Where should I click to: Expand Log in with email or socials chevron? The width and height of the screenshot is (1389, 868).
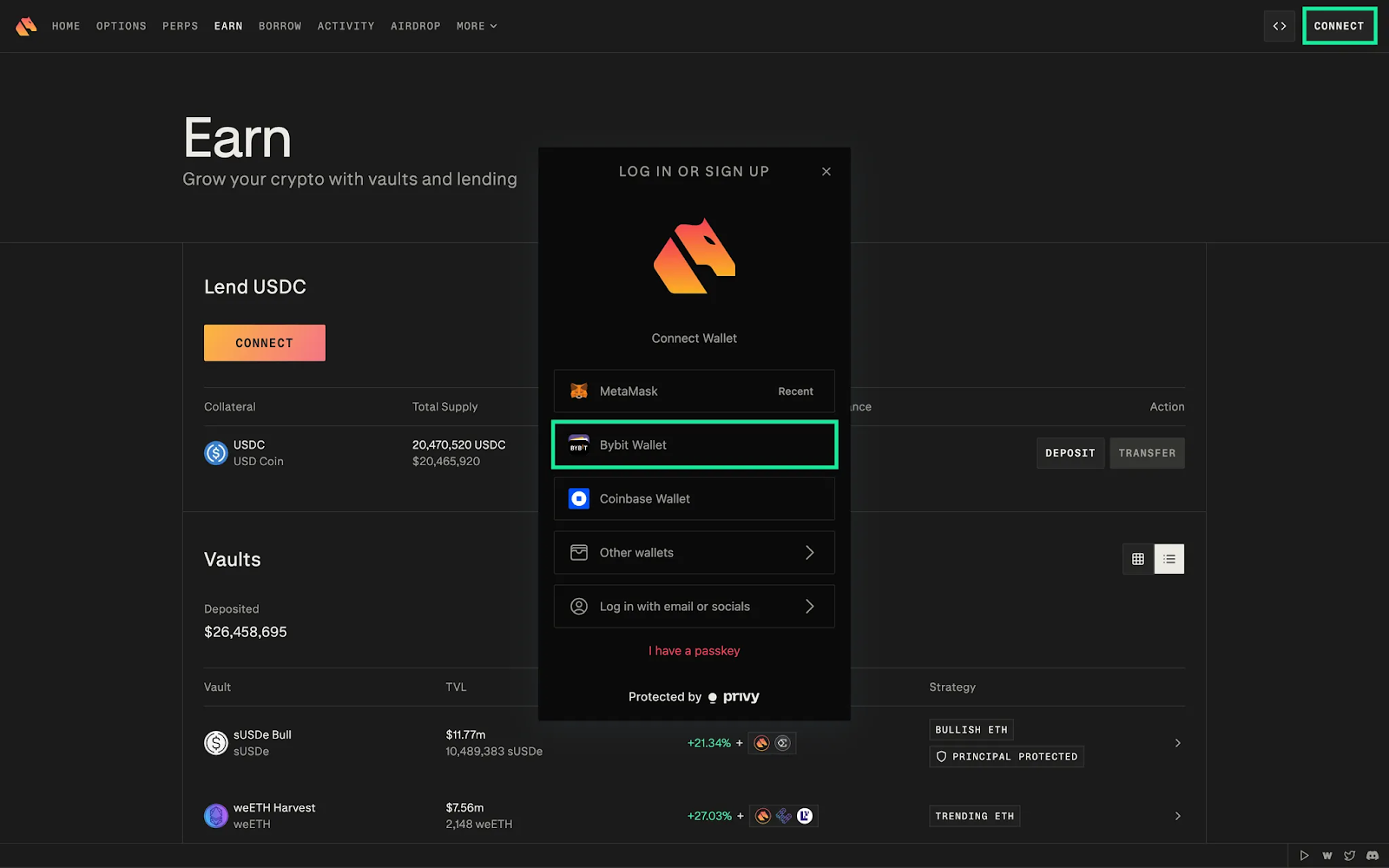coord(810,607)
